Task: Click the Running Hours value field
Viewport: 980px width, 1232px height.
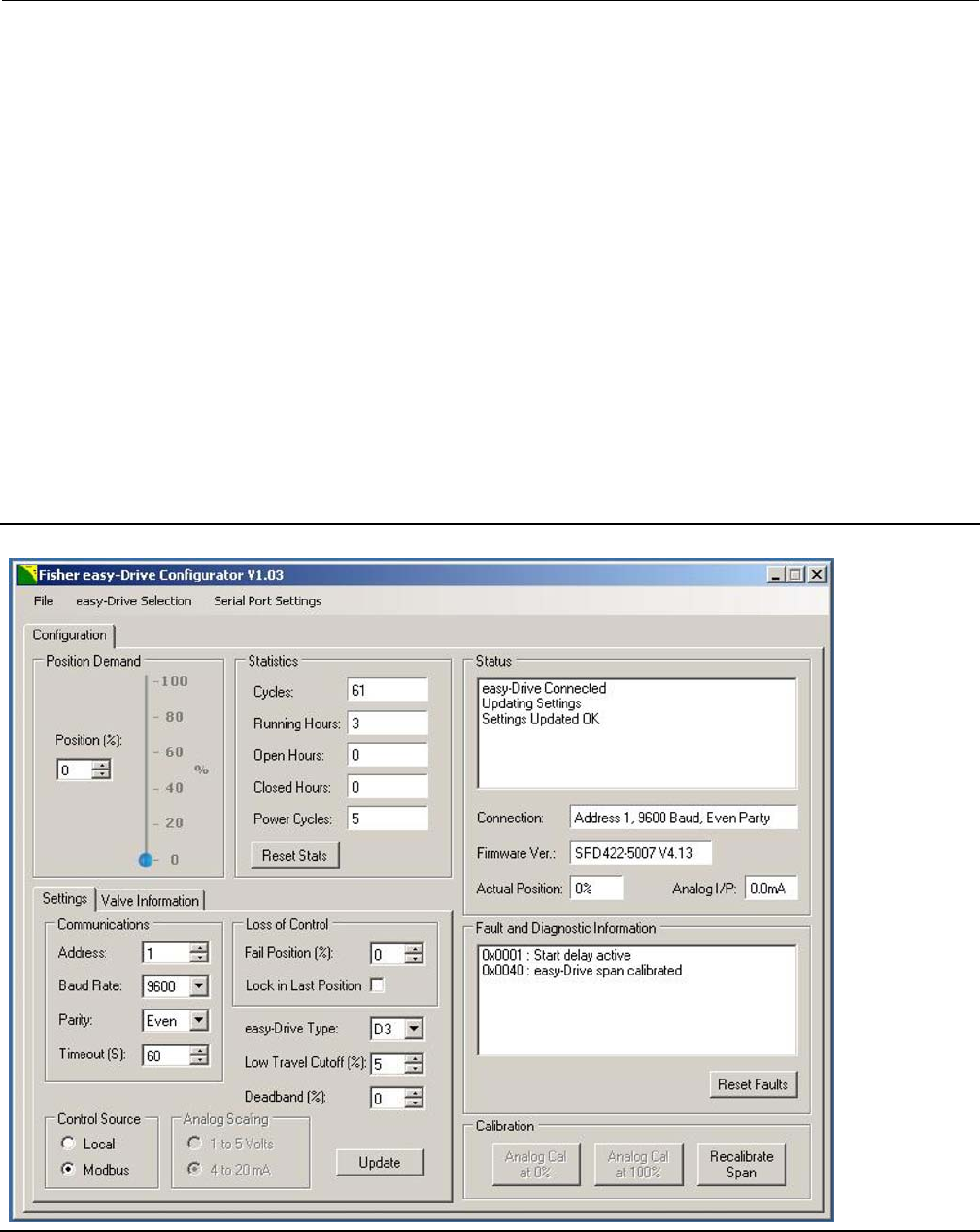Action: click(388, 723)
